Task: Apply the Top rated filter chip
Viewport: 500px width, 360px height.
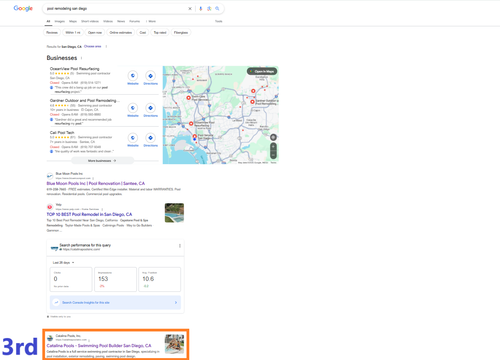Action: (x=160, y=33)
